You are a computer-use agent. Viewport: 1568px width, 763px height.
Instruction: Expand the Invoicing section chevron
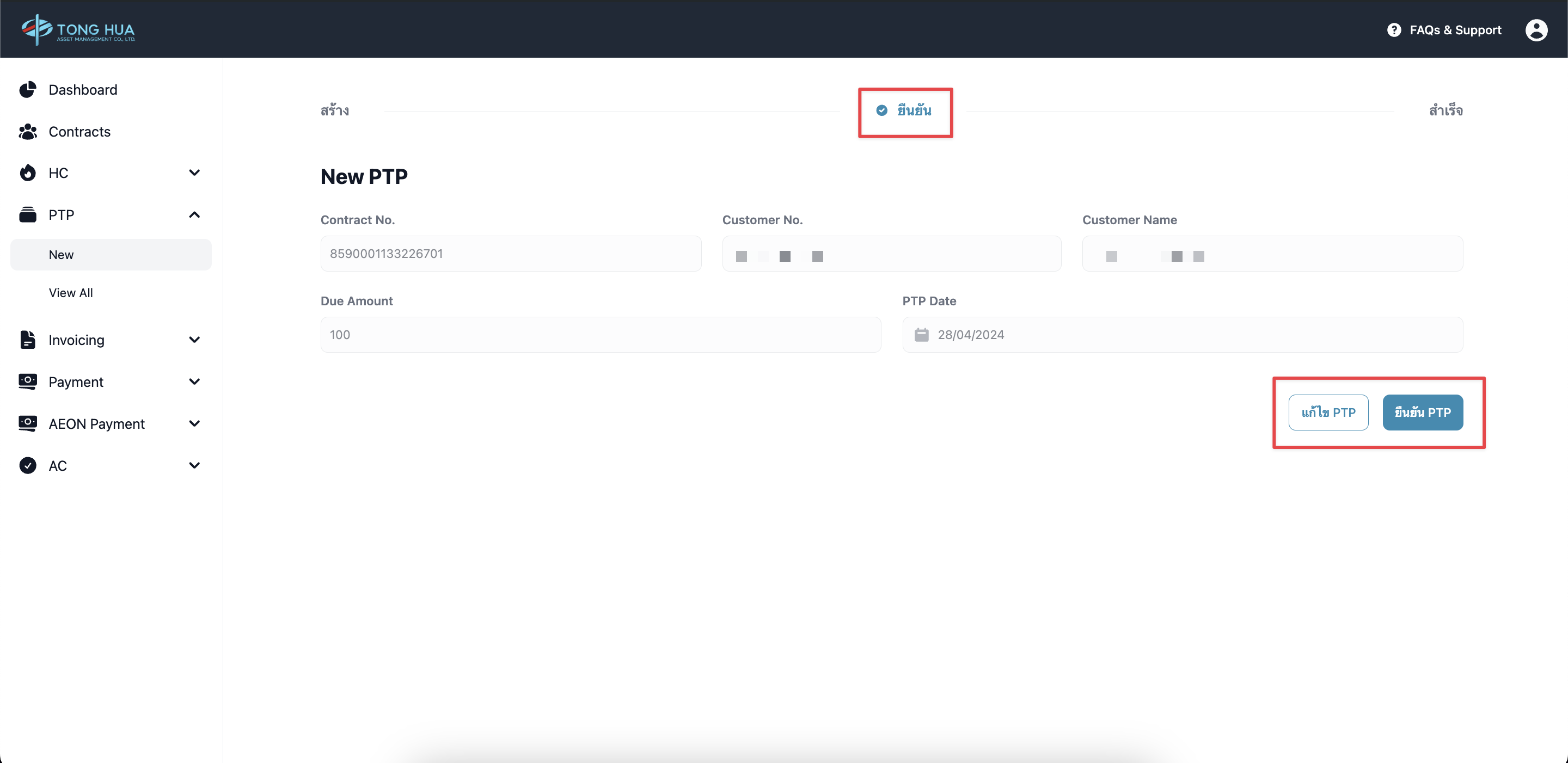pos(194,340)
